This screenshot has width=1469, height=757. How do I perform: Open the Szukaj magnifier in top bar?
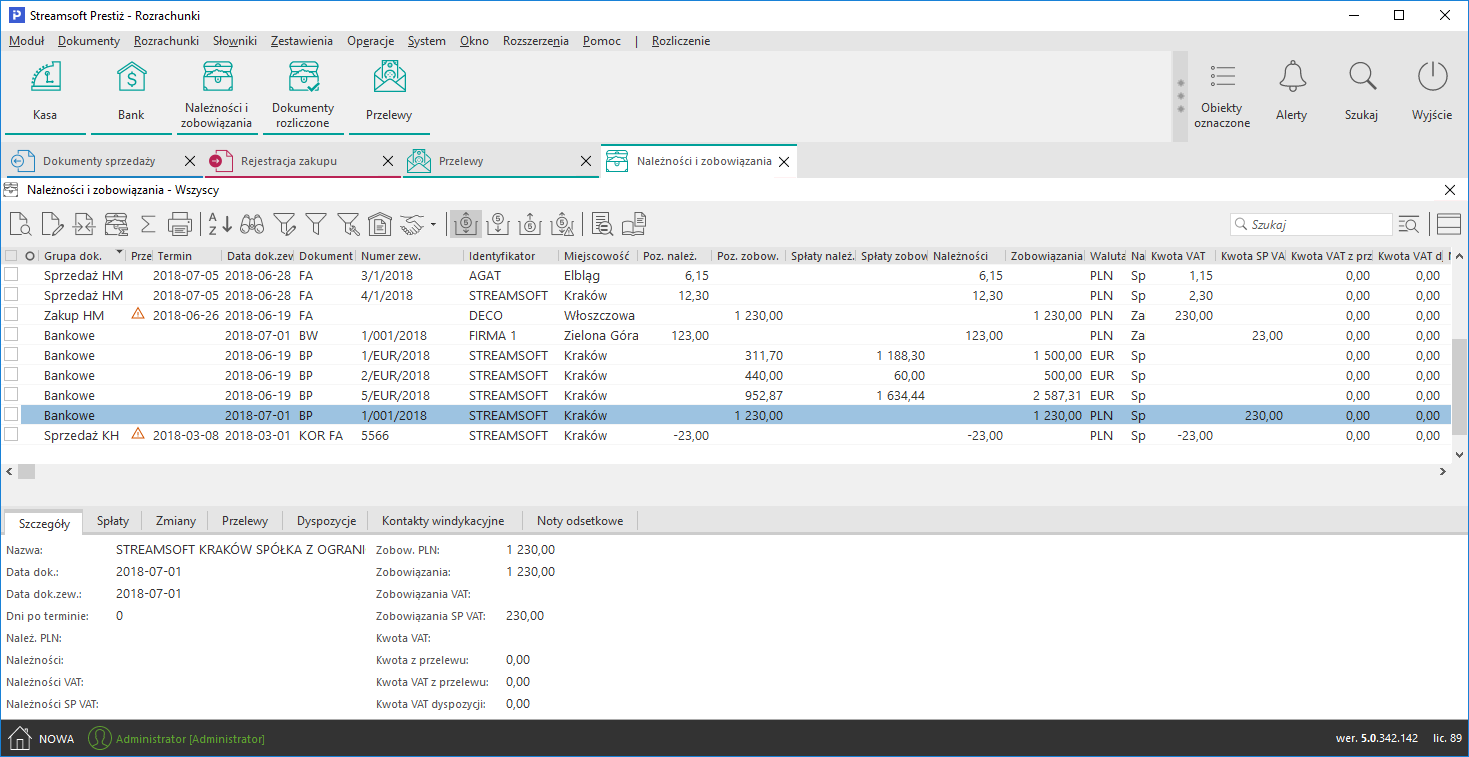coord(1362,91)
